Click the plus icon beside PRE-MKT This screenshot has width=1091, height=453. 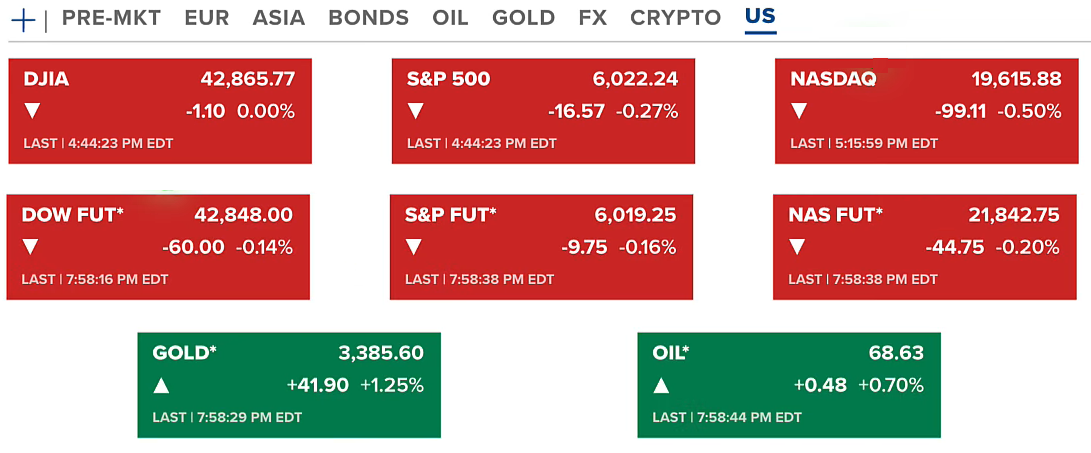pyautogui.click(x=22, y=19)
